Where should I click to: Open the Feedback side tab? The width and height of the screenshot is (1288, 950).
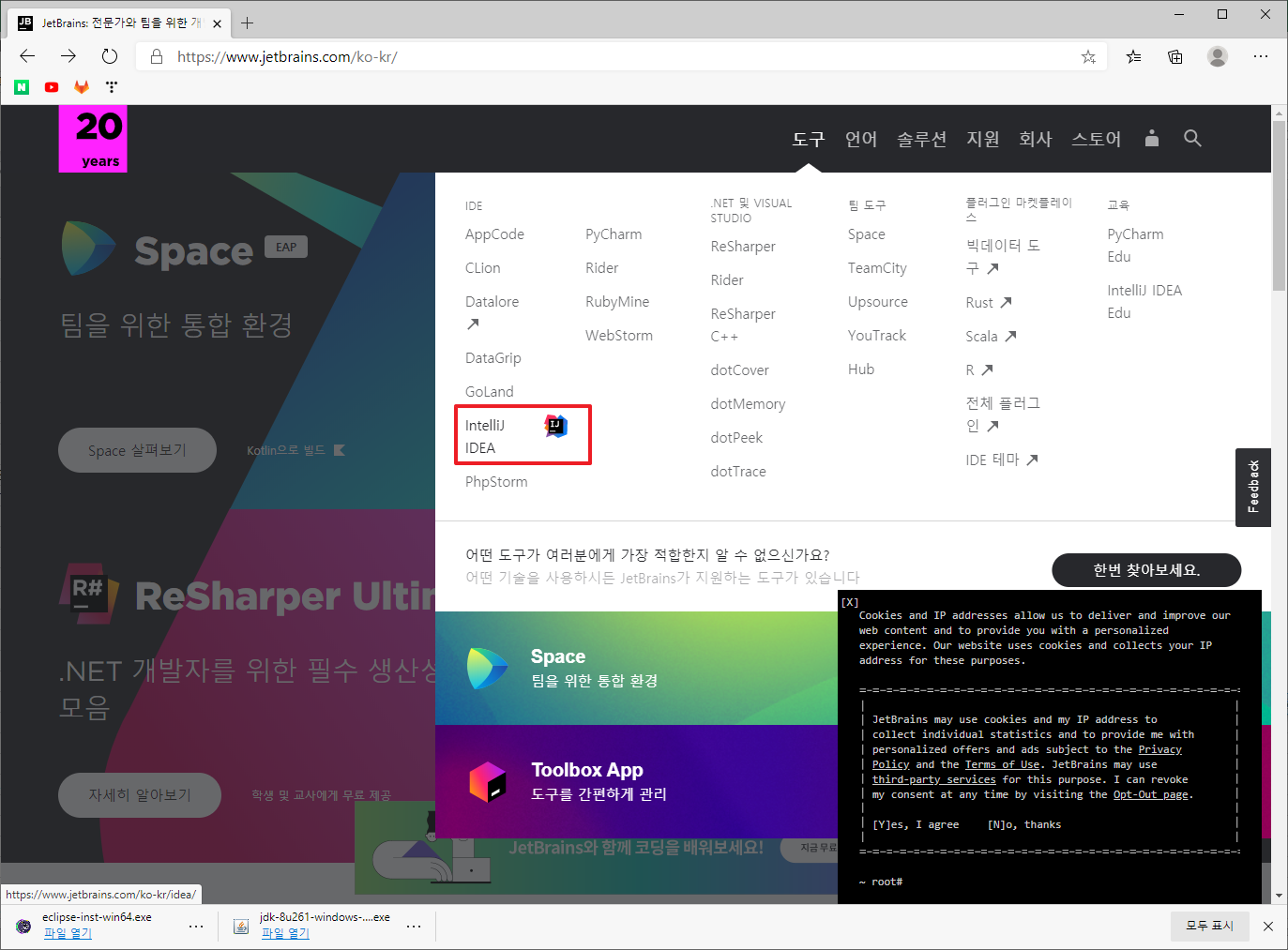1253,487
